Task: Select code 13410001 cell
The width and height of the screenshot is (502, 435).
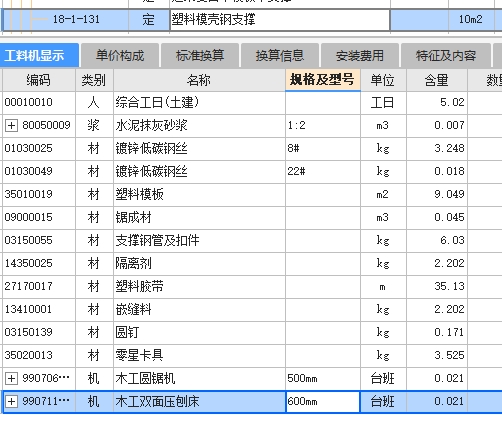Action: 39,310
